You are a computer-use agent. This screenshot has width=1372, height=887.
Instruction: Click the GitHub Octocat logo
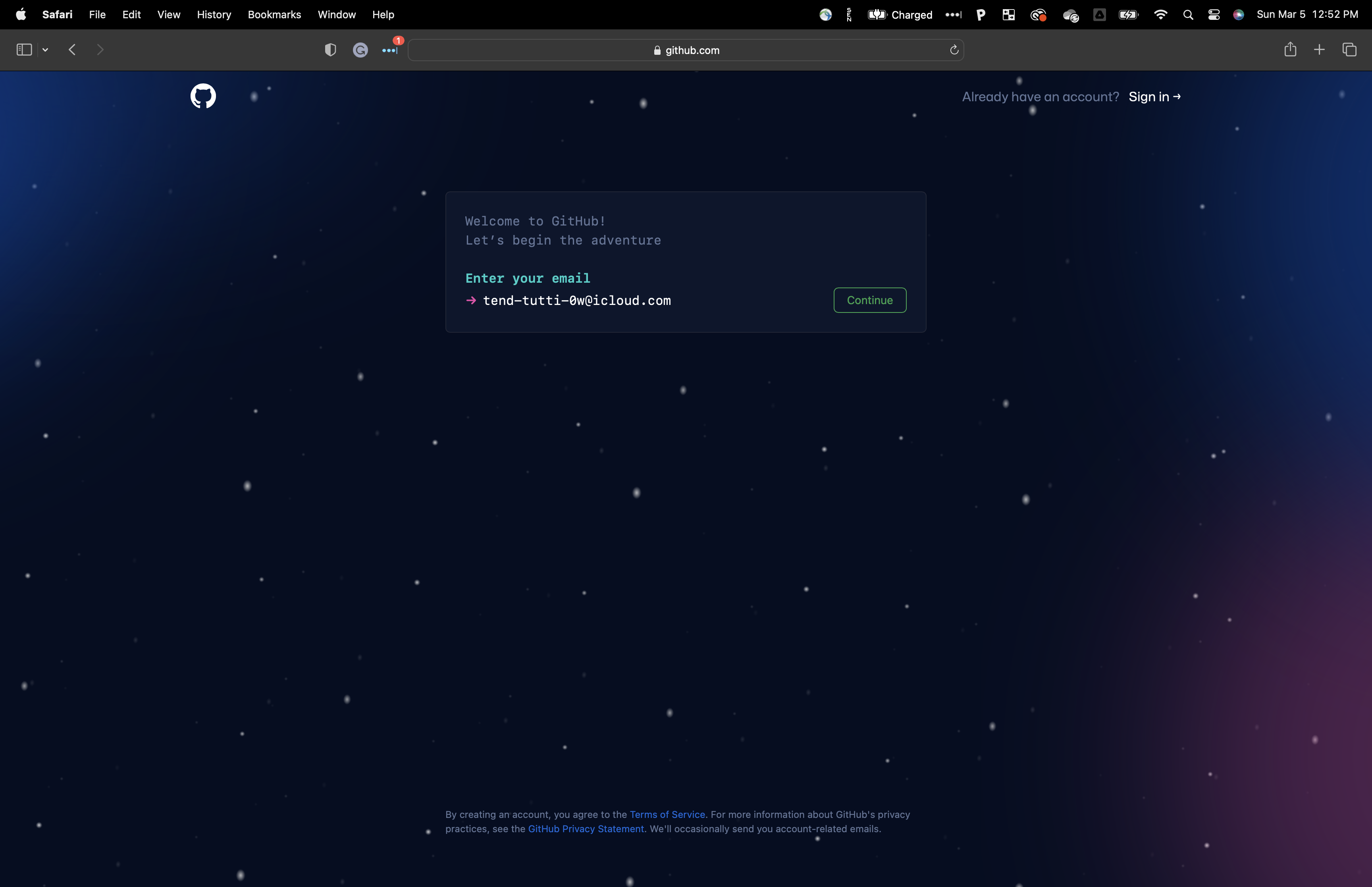click(203, 96)
